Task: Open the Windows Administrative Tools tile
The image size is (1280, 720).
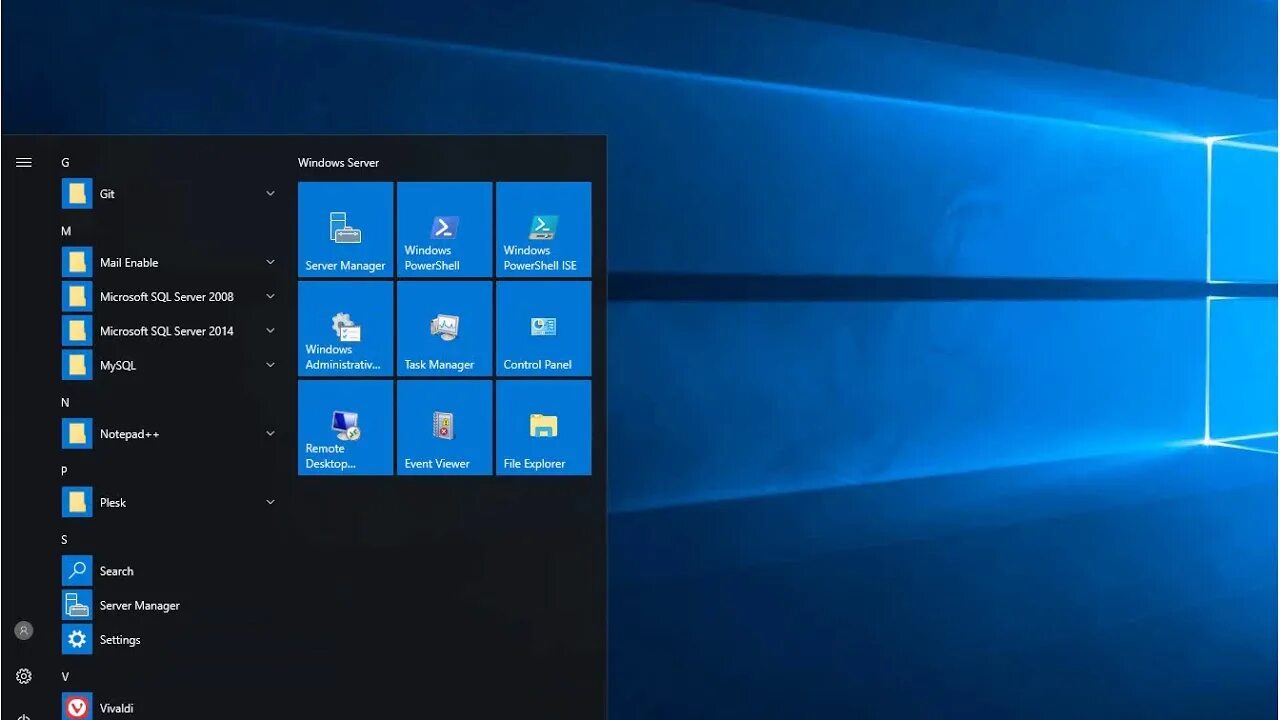Action: [345, 328]
